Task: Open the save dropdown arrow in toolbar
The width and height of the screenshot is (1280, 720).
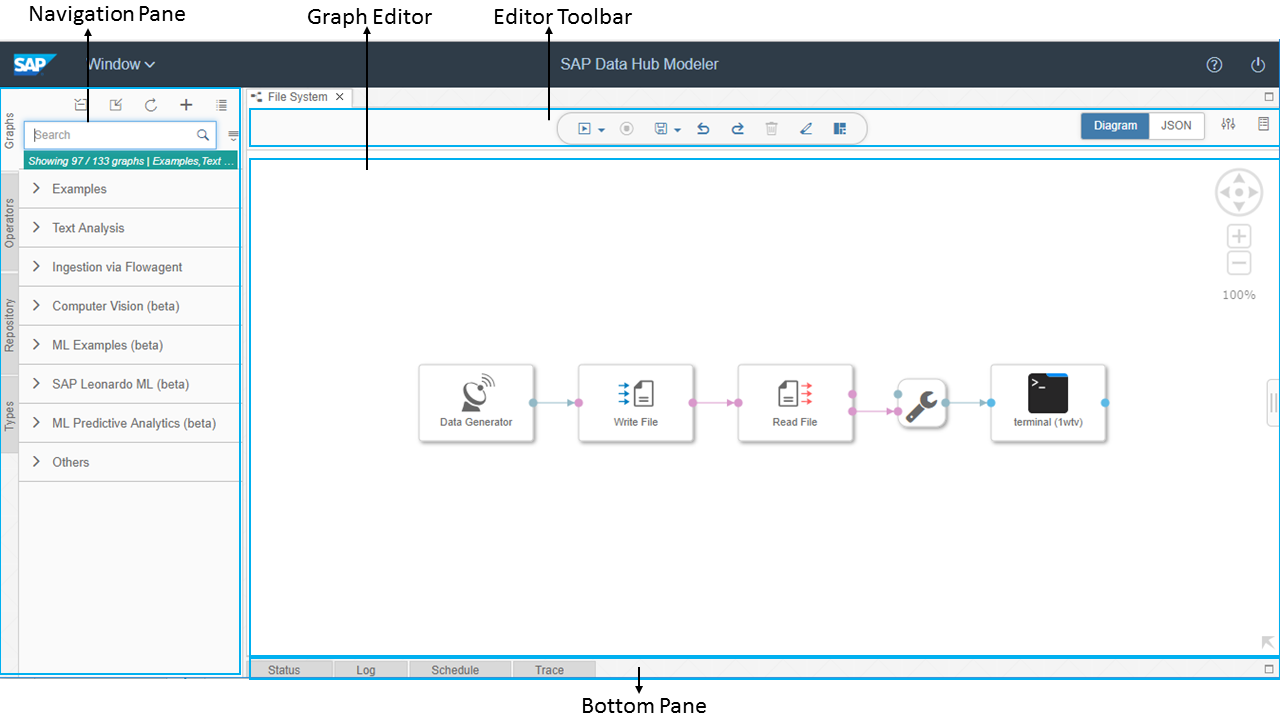Action: [678, 130]
